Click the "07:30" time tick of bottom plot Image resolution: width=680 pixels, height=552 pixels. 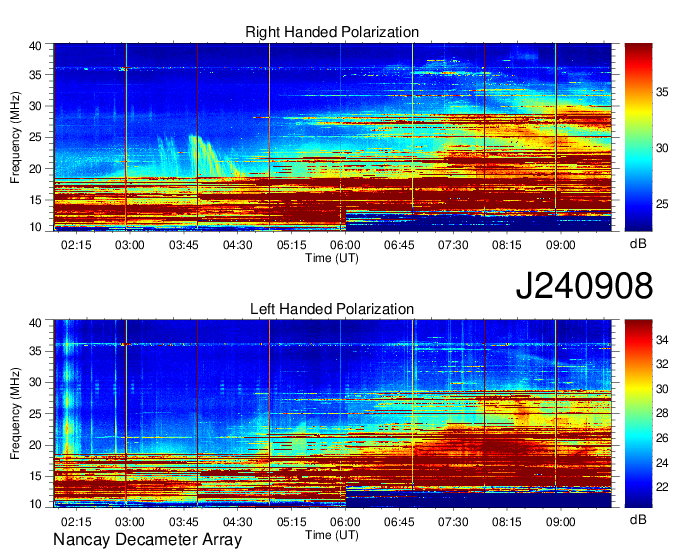453,521
